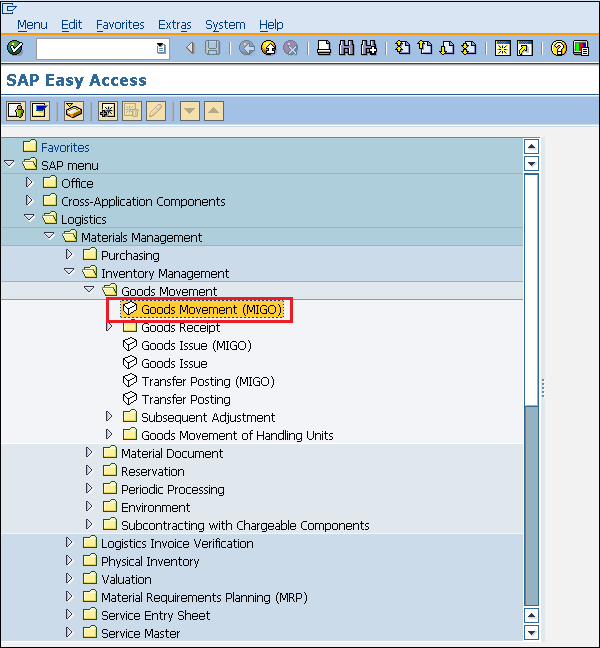The image size is (600, 648).
Task: Click the Move Favorites Up arrow
Action: pos(214,111)
